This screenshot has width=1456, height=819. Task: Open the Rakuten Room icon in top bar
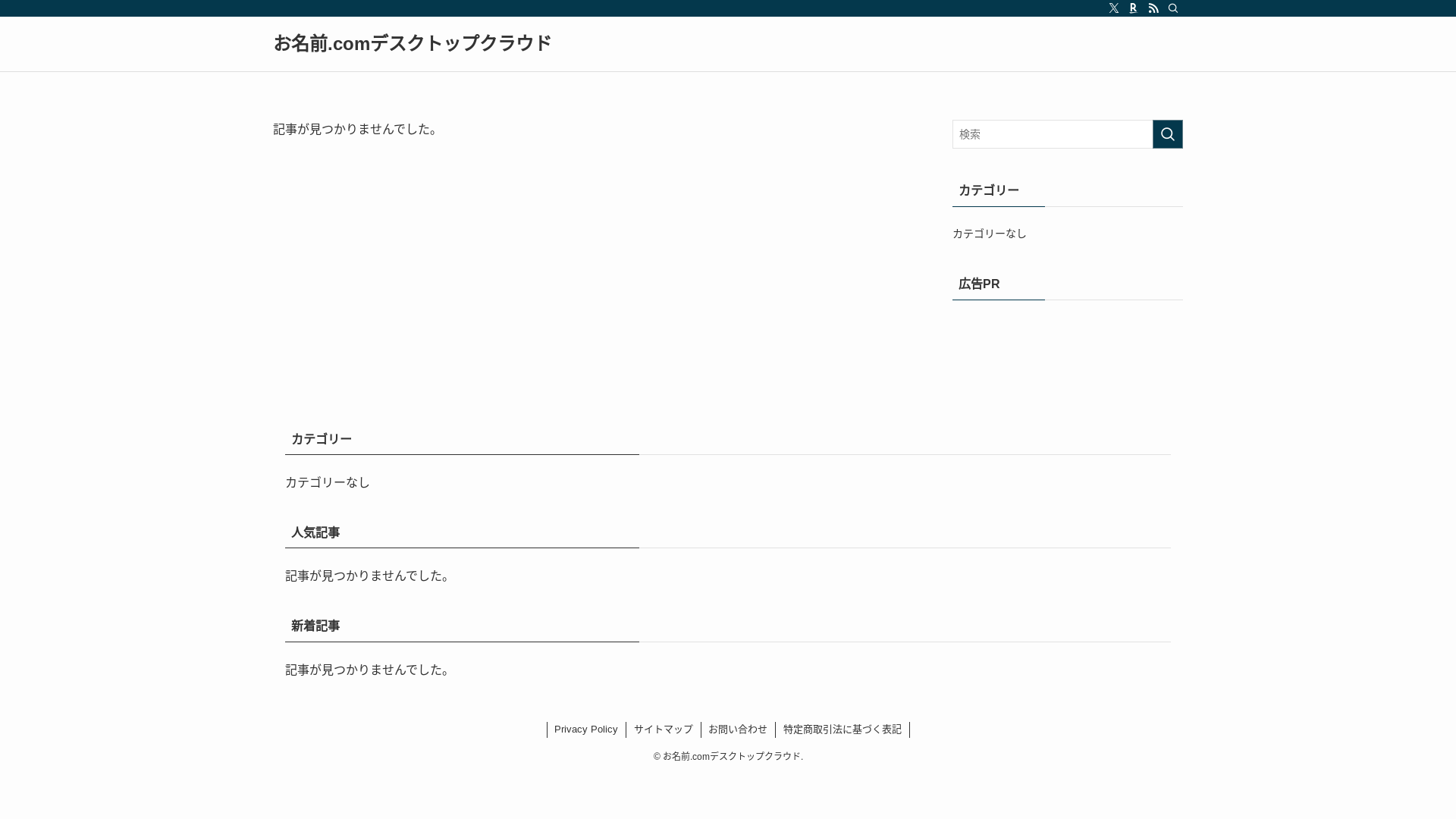click(x=1134, y=8)
